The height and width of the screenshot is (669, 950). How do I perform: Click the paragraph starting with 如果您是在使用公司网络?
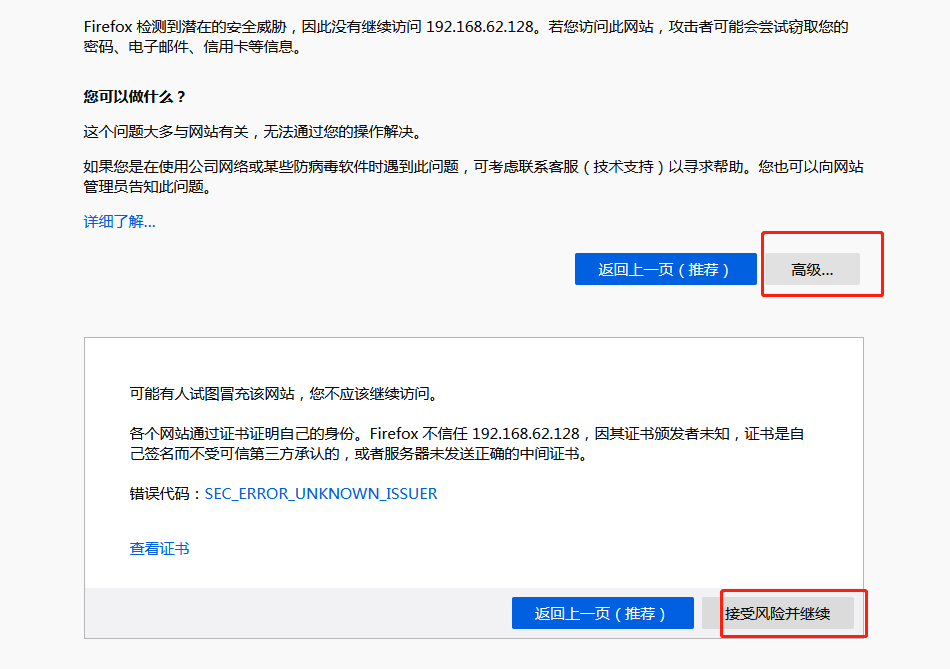pyautogui.click(x=473, y=176)
